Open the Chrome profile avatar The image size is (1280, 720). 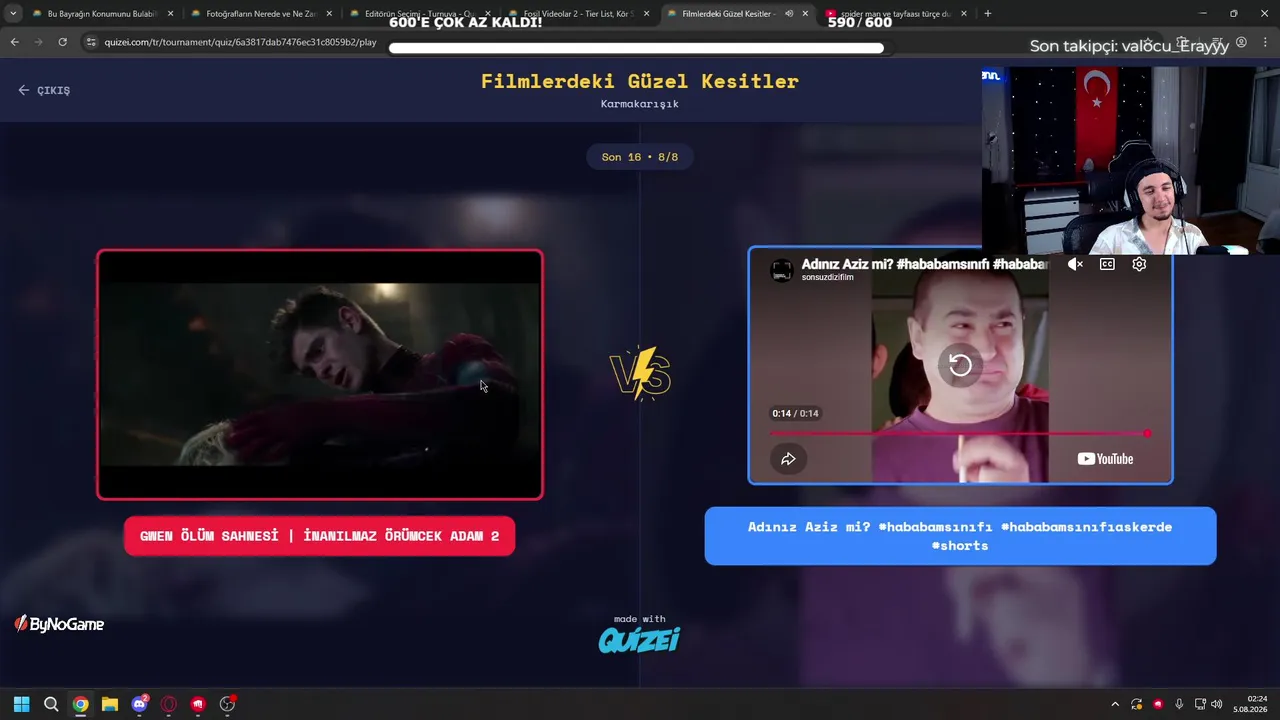pos(1241,42)
